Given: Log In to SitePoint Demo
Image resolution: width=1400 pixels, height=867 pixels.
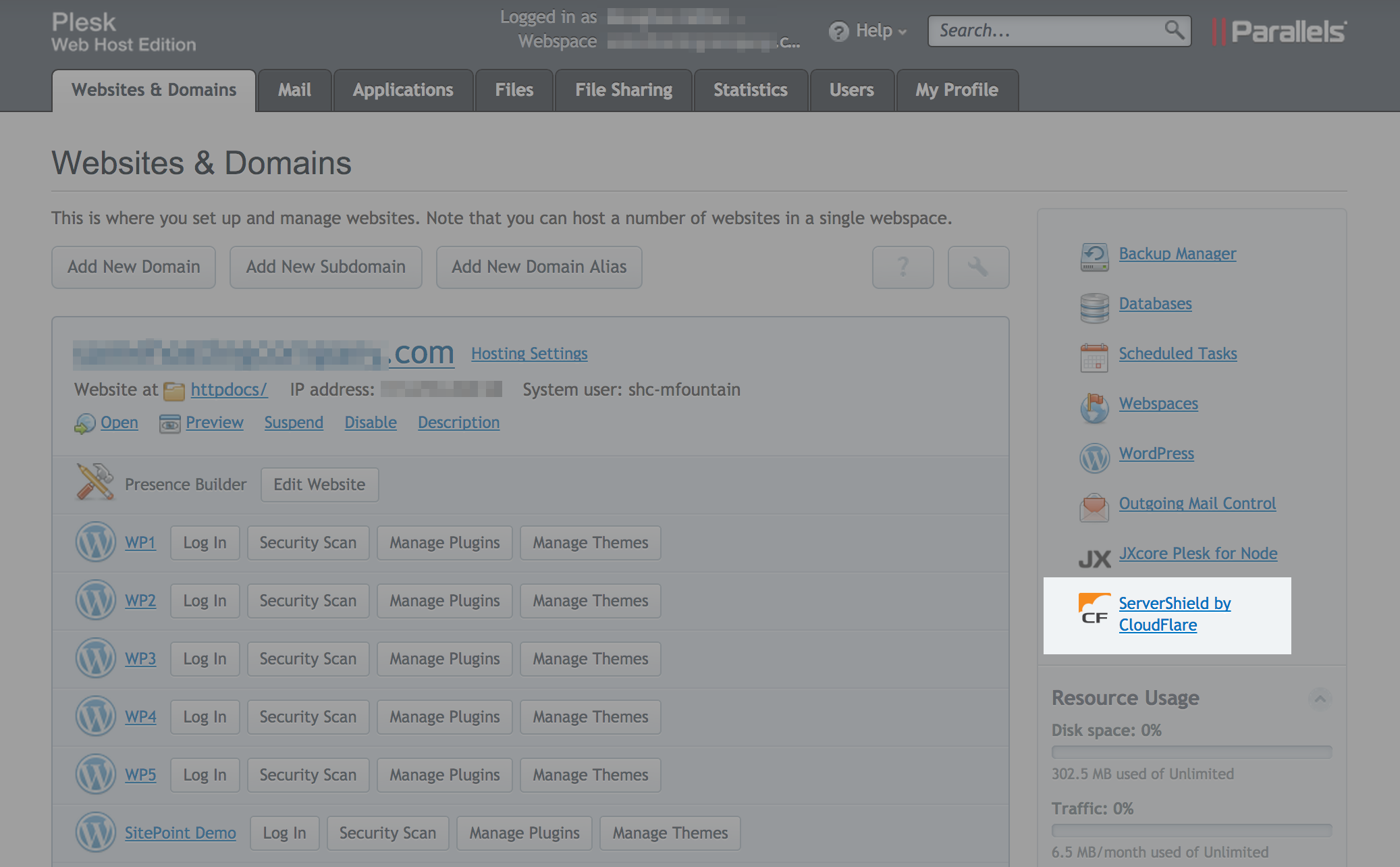Looking at the screenshot, I should [x=284, y=833].
